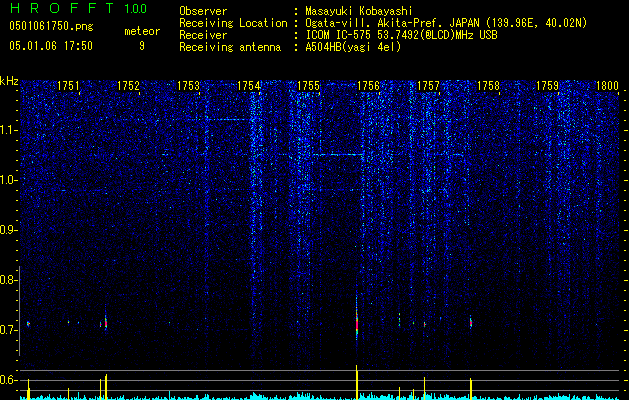This screenshot has width=629, height=400.
Task: Click the 'Receiving antenna' label
Action: pos(230,47)
